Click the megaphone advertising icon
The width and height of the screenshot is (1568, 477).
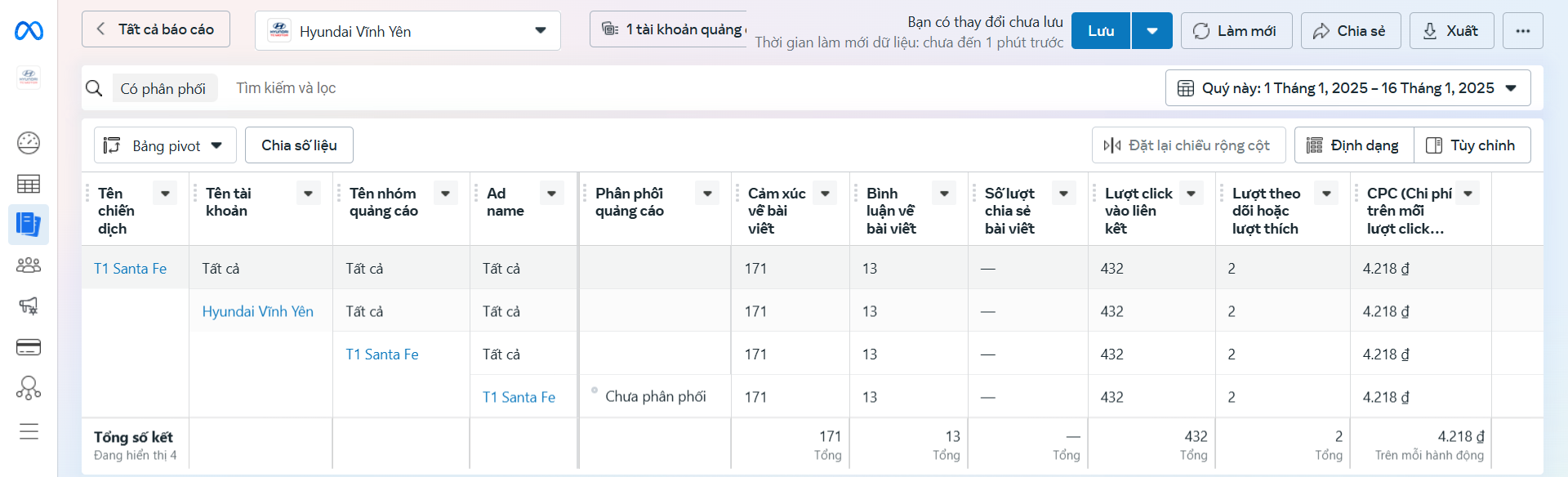coord(29,306)
